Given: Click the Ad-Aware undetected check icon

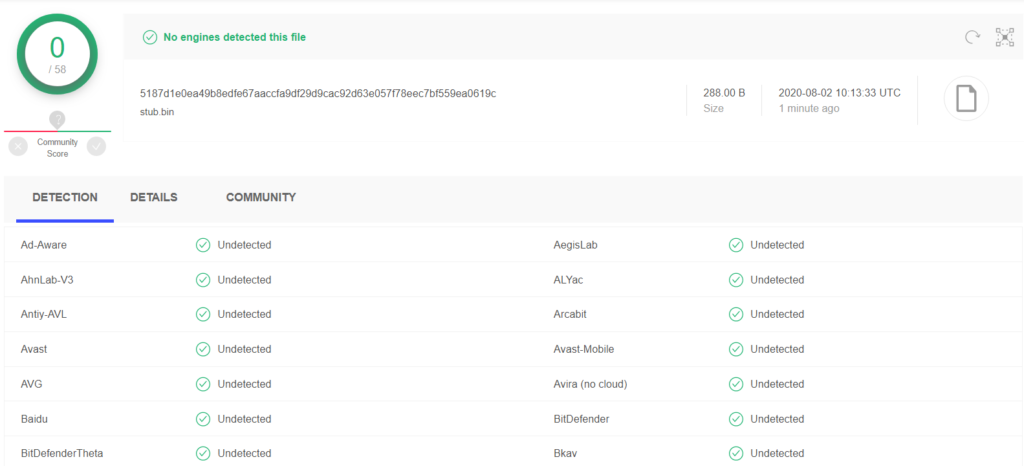Looking at the screenshot, I should 203,245.
